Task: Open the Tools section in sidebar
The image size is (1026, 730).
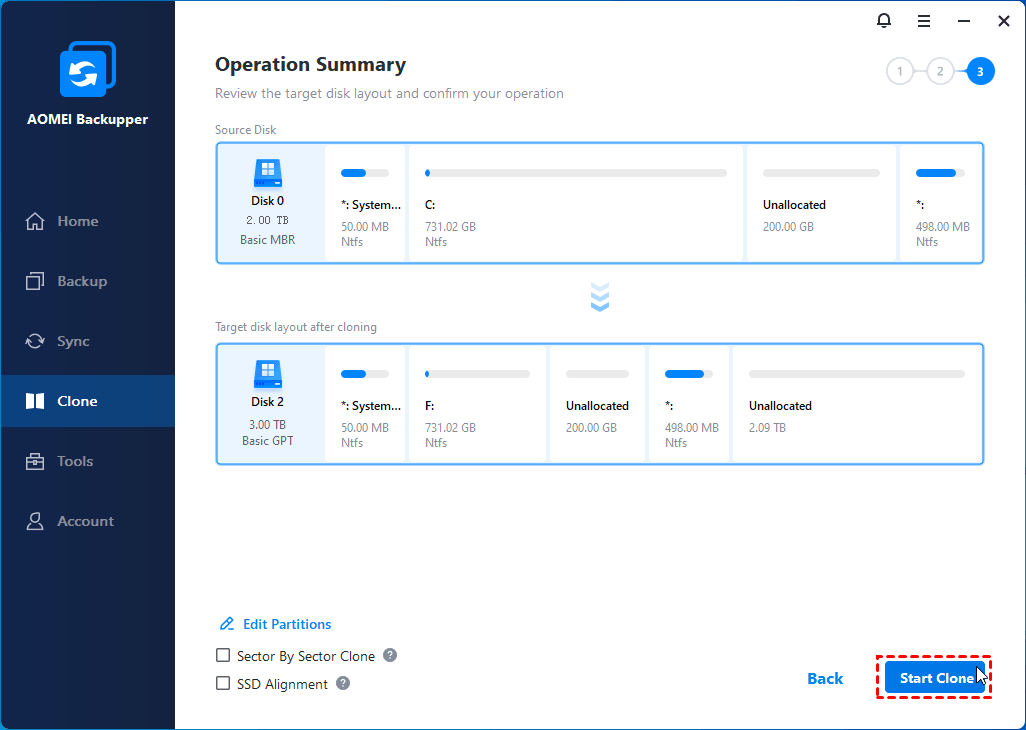Action: point(75,461)
